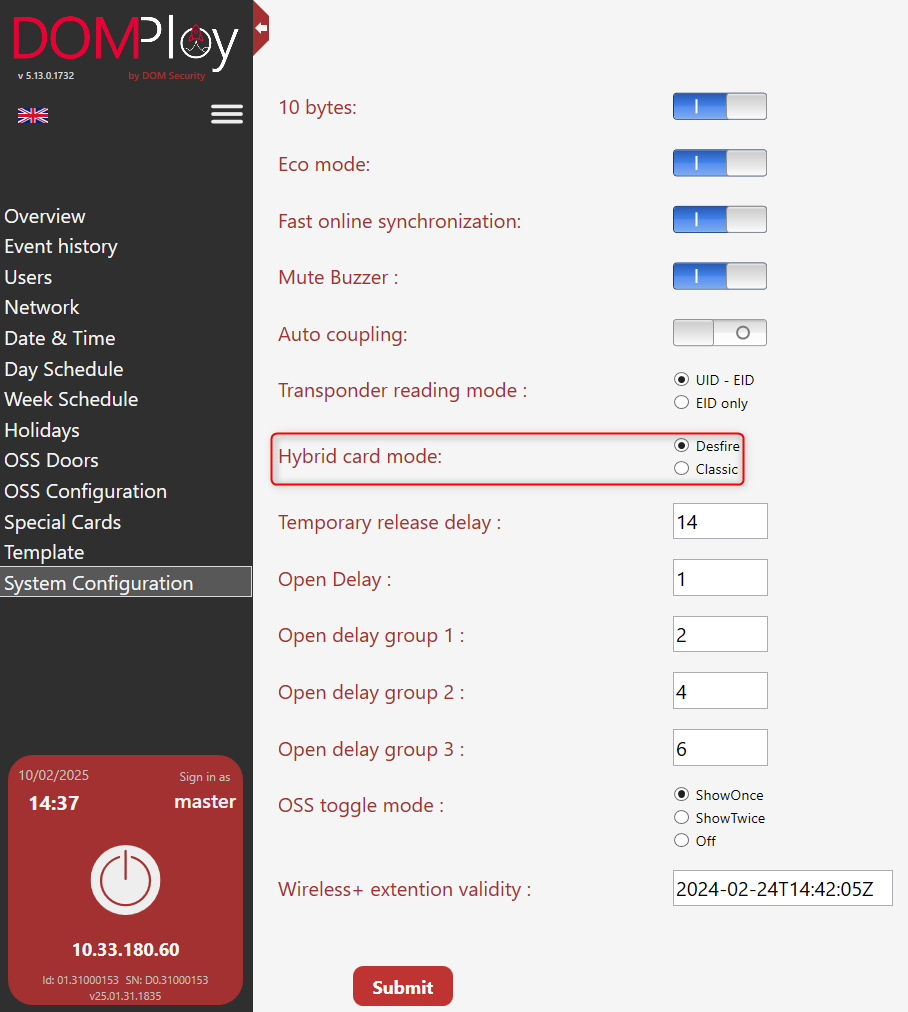Click the OSS toggle mode label

tap(361, 806)
